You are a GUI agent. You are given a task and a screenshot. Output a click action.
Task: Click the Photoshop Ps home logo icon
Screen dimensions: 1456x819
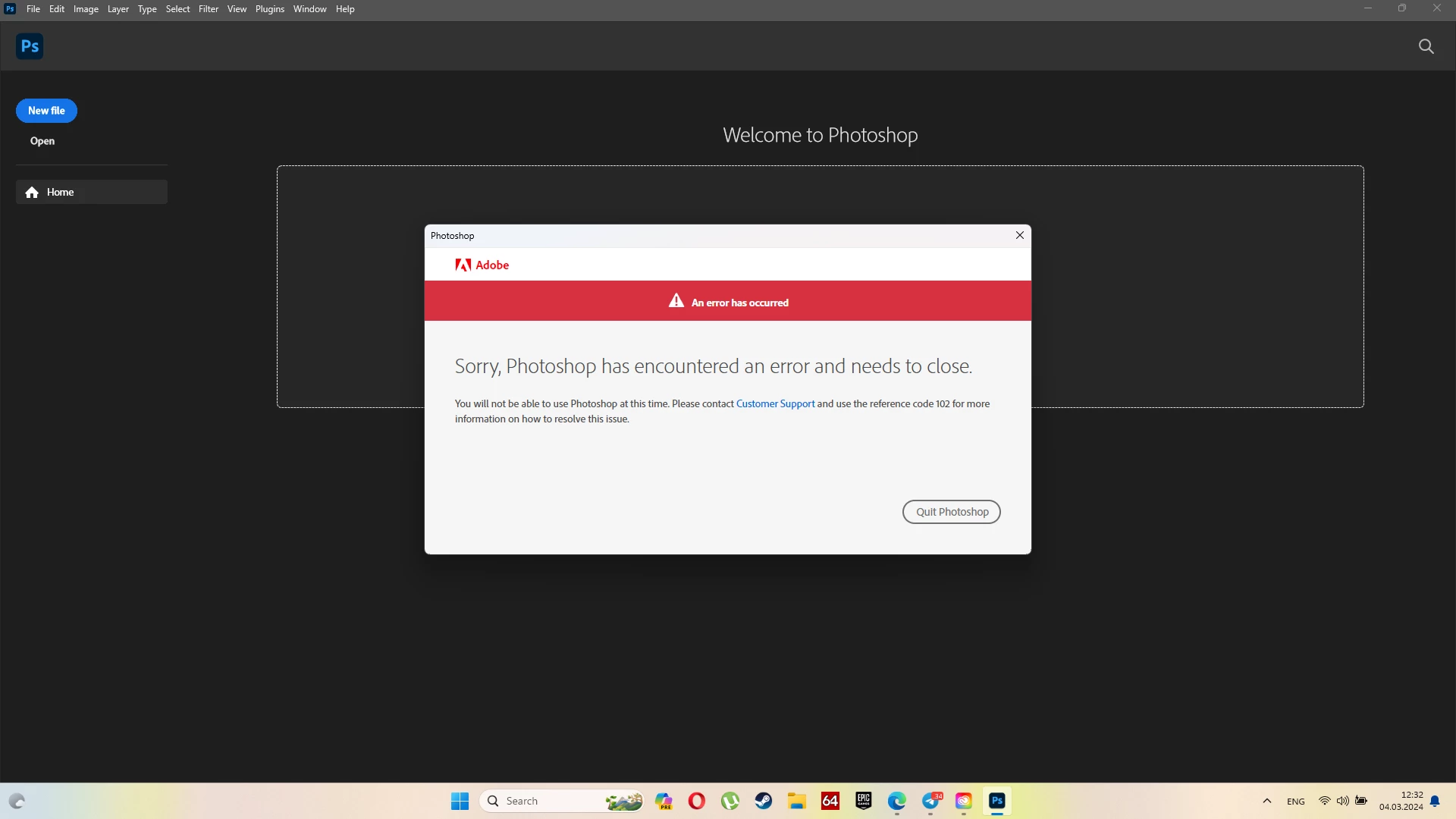point(30,46)
